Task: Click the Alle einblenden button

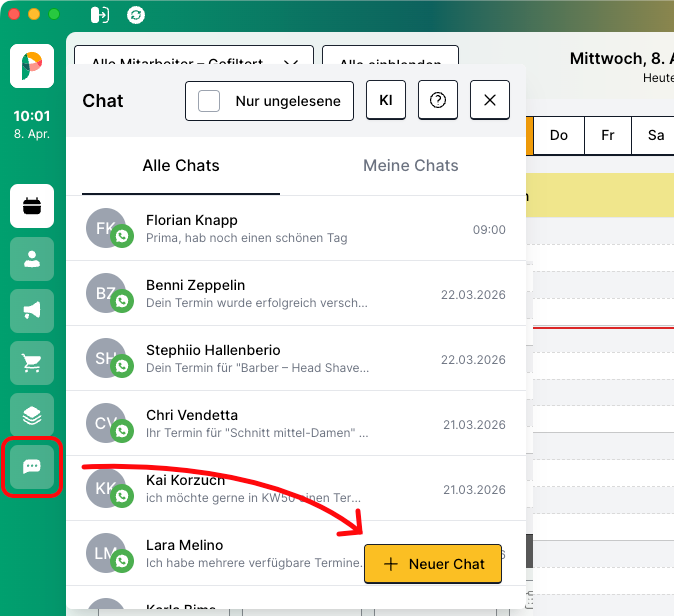Action: pyautogui.click(x=390, y=62)
